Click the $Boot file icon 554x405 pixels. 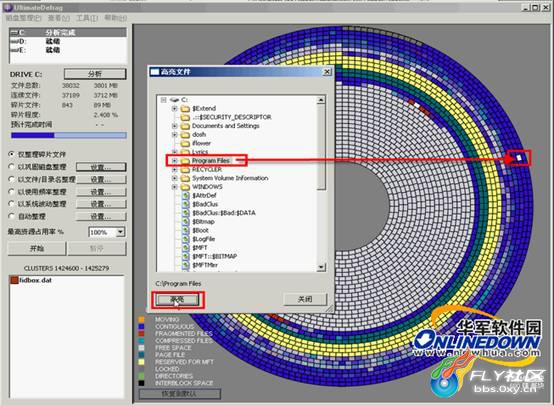tap(185, 230)
